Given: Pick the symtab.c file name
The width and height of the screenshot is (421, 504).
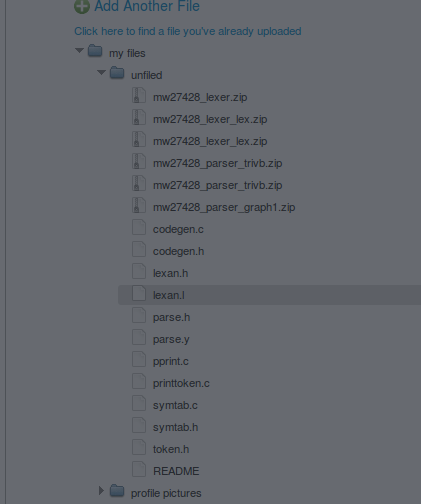Looking at the screenshot, I should 175,405.
